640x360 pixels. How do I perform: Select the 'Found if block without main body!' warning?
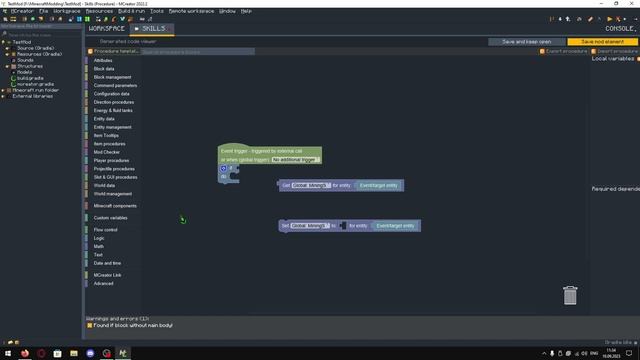pyautogui.click(x=133, y=325)
